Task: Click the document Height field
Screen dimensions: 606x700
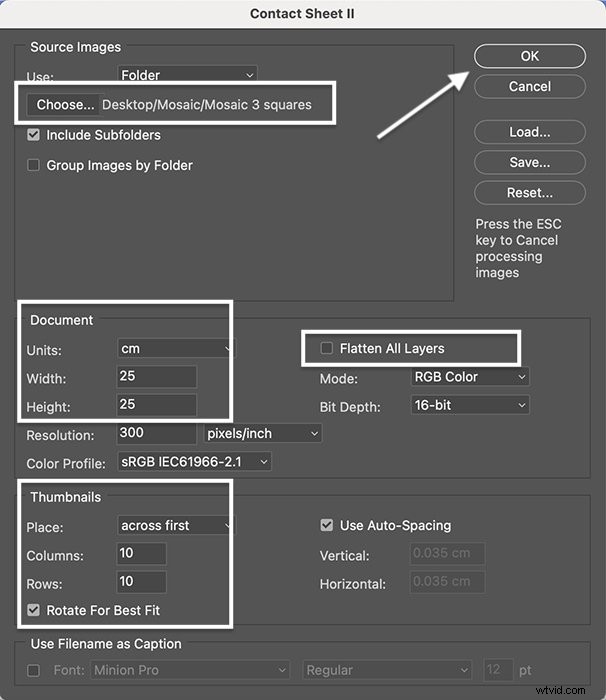Action: pyautogui.click(x=156, y=405)
